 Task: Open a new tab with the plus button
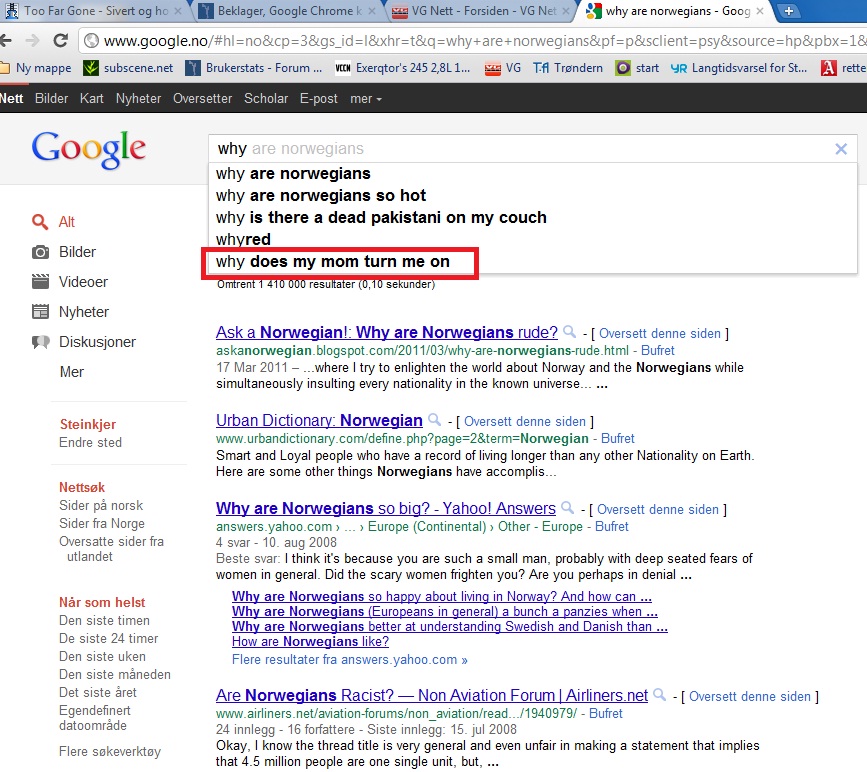pos(789,11)
